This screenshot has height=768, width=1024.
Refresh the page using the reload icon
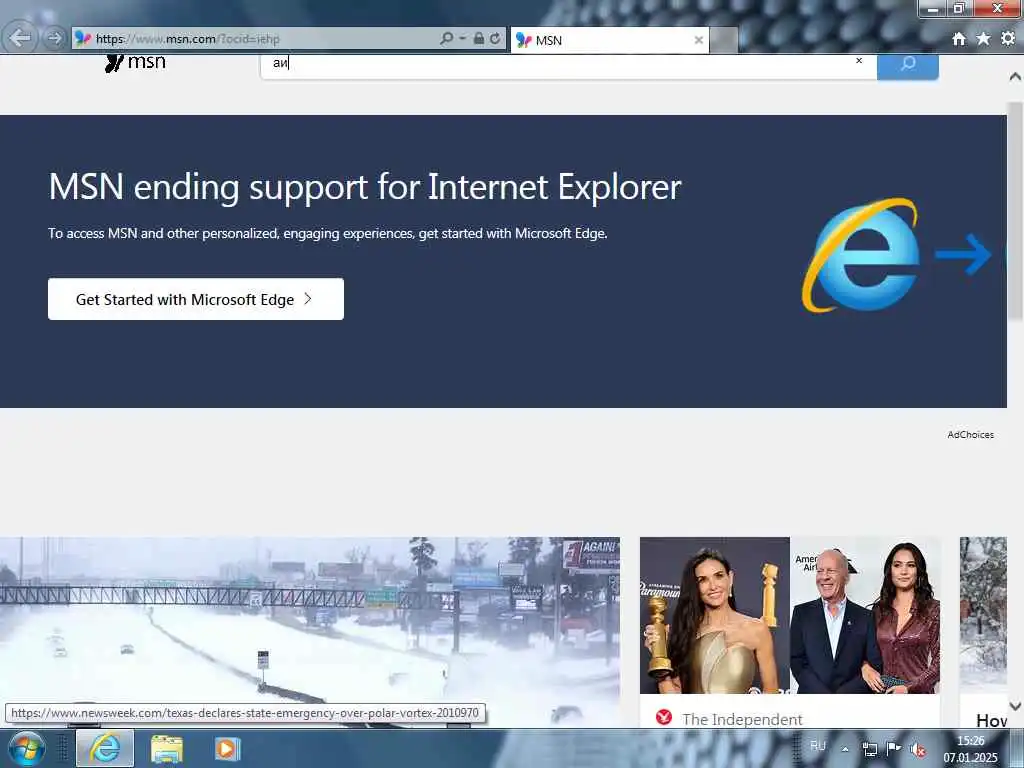pos(495,39)
